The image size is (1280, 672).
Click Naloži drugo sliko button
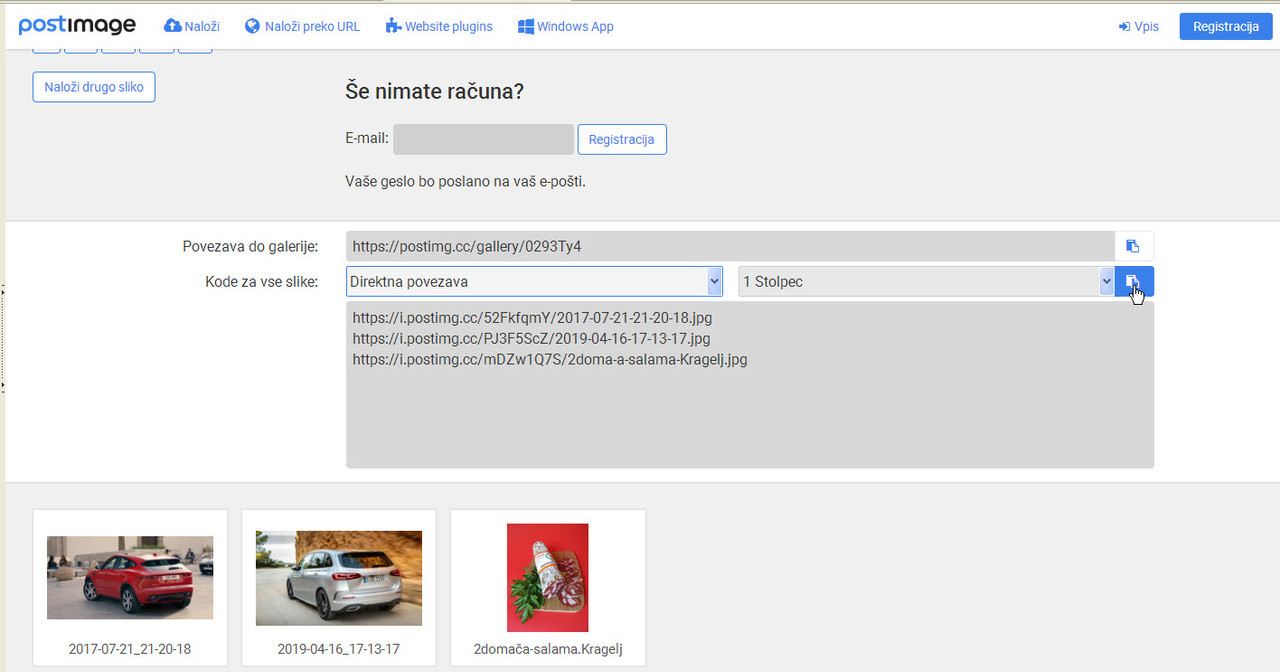(x=94, y=87)
